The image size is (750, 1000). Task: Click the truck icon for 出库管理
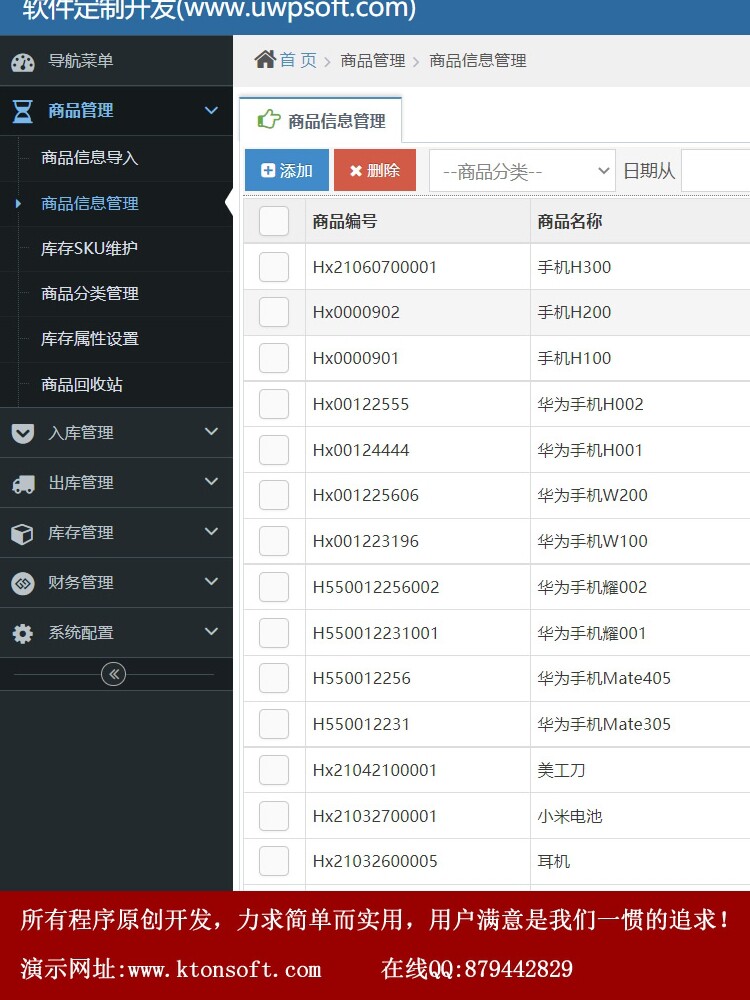pos(23,484)
